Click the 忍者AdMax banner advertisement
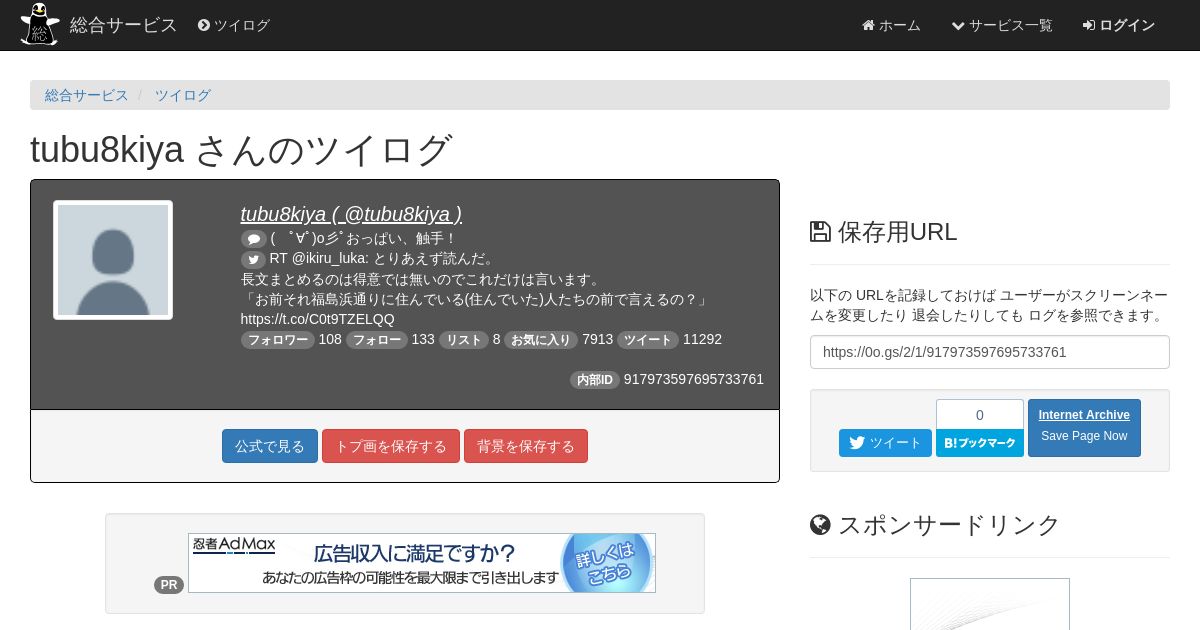Screen dimensions: 1200x630 (422, 563)
